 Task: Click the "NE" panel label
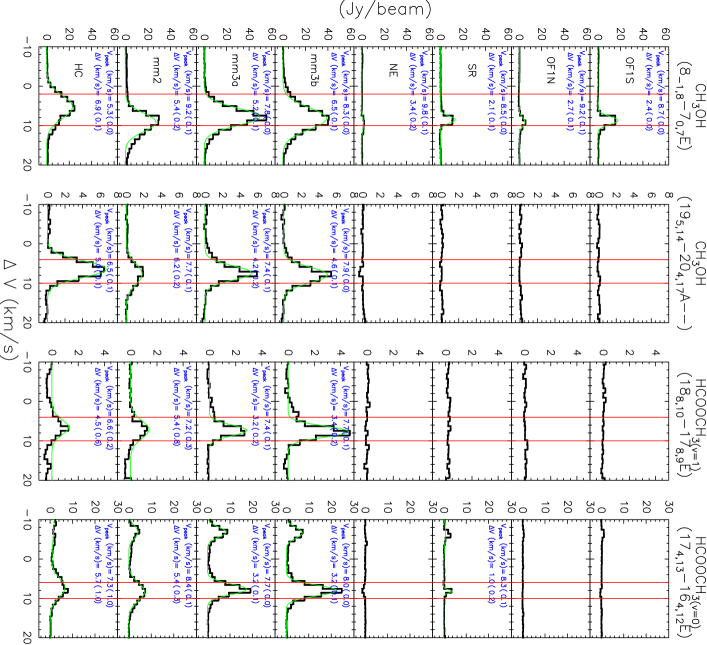tap(393, 70)
